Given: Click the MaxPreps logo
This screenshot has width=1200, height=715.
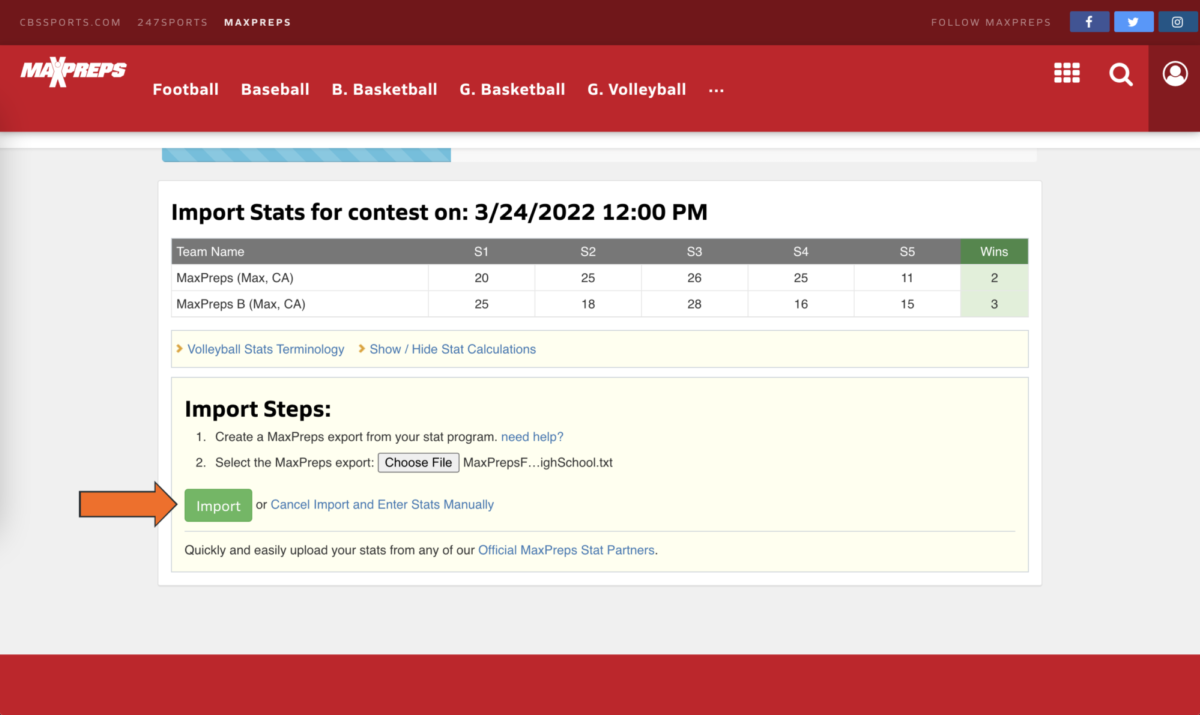Looking at the screenshot, I should pos(73,73).
